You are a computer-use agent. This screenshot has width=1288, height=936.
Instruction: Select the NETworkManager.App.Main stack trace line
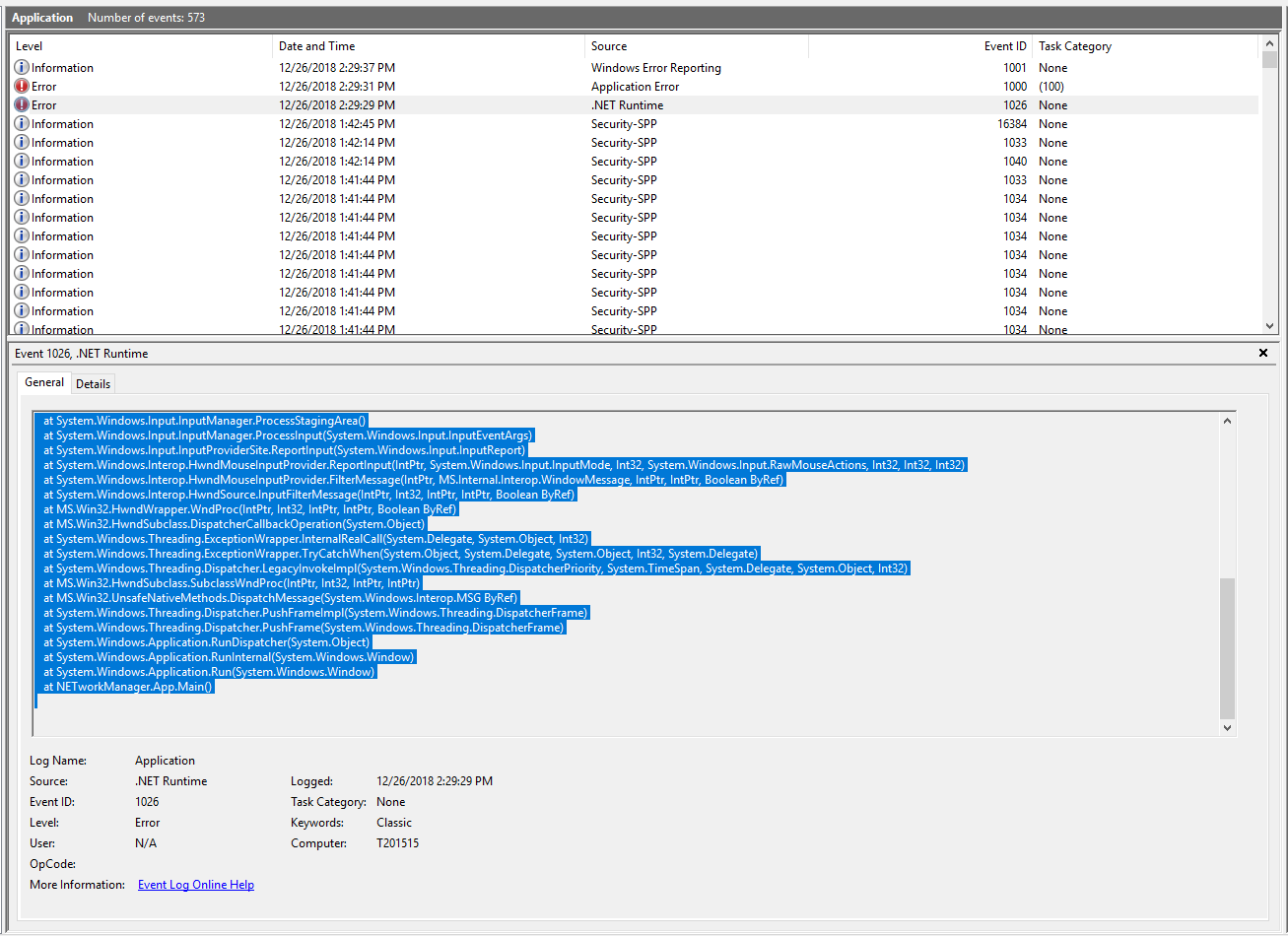coord(125,686)
